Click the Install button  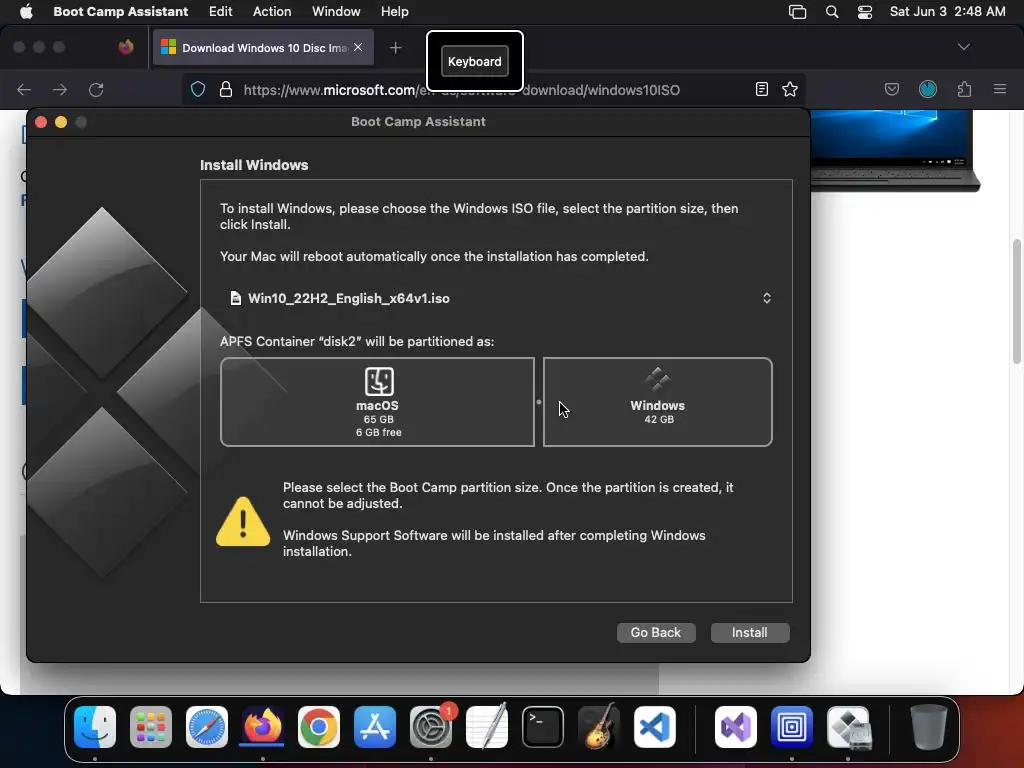(x=750, y=632)
